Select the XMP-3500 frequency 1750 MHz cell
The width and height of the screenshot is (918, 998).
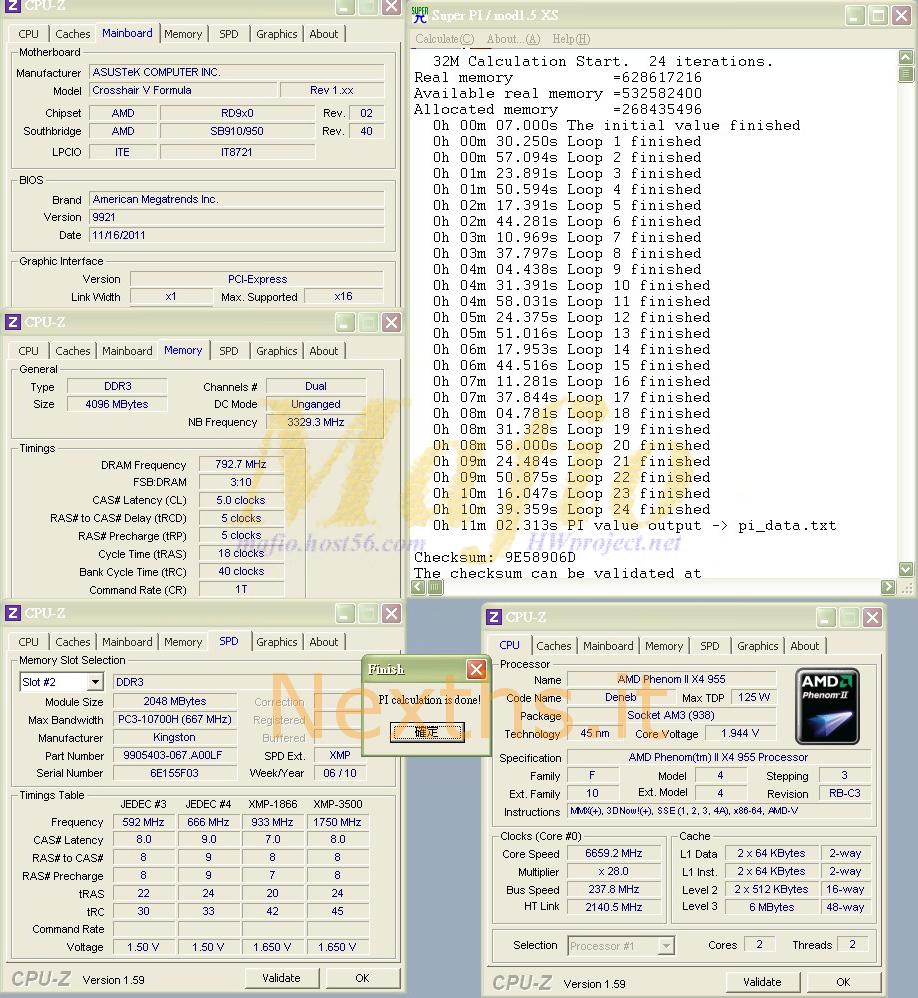point(337,822)
